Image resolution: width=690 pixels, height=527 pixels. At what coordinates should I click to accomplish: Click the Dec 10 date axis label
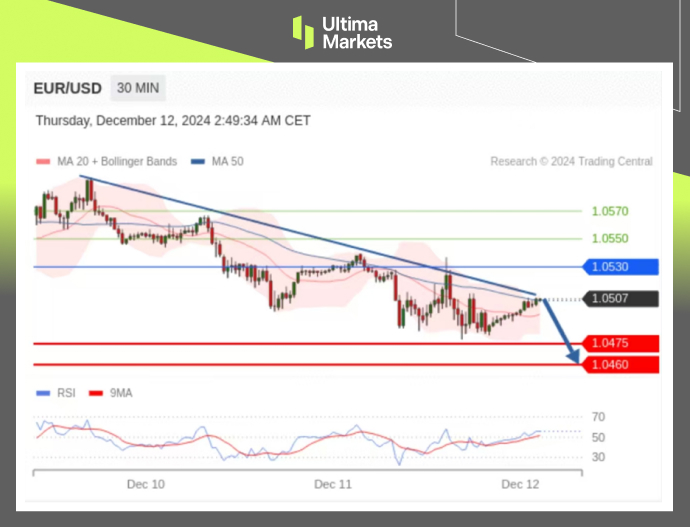[x=145, y=484]
